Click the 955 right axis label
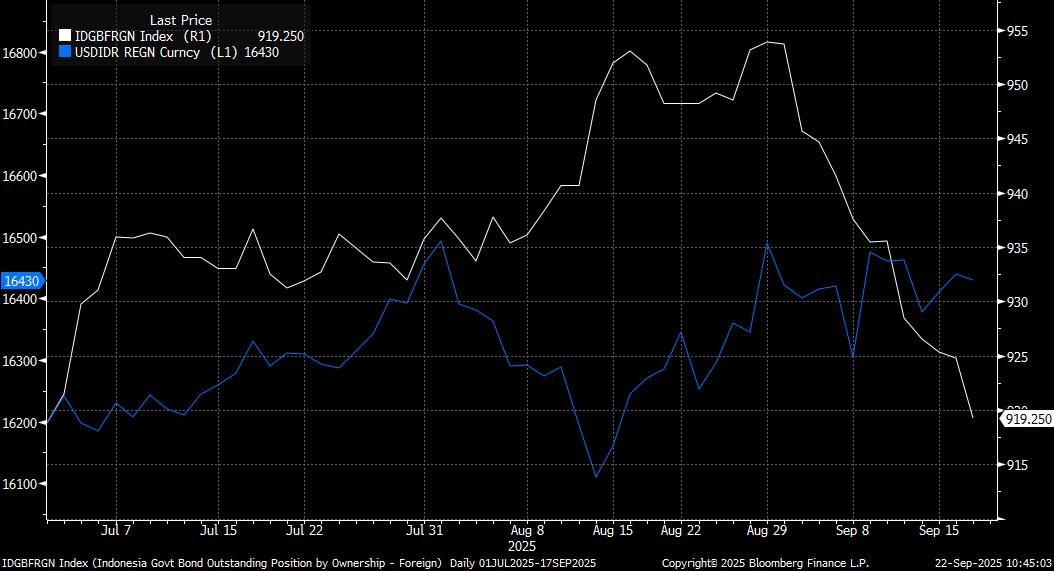 click(x=1016, y=31)
